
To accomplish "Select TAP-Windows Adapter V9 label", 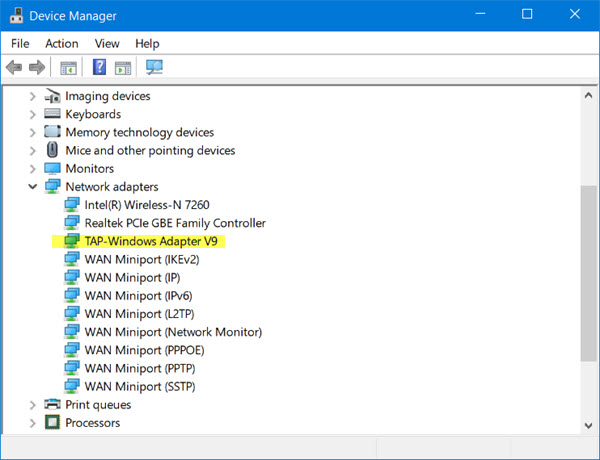I will click(151, 241).
